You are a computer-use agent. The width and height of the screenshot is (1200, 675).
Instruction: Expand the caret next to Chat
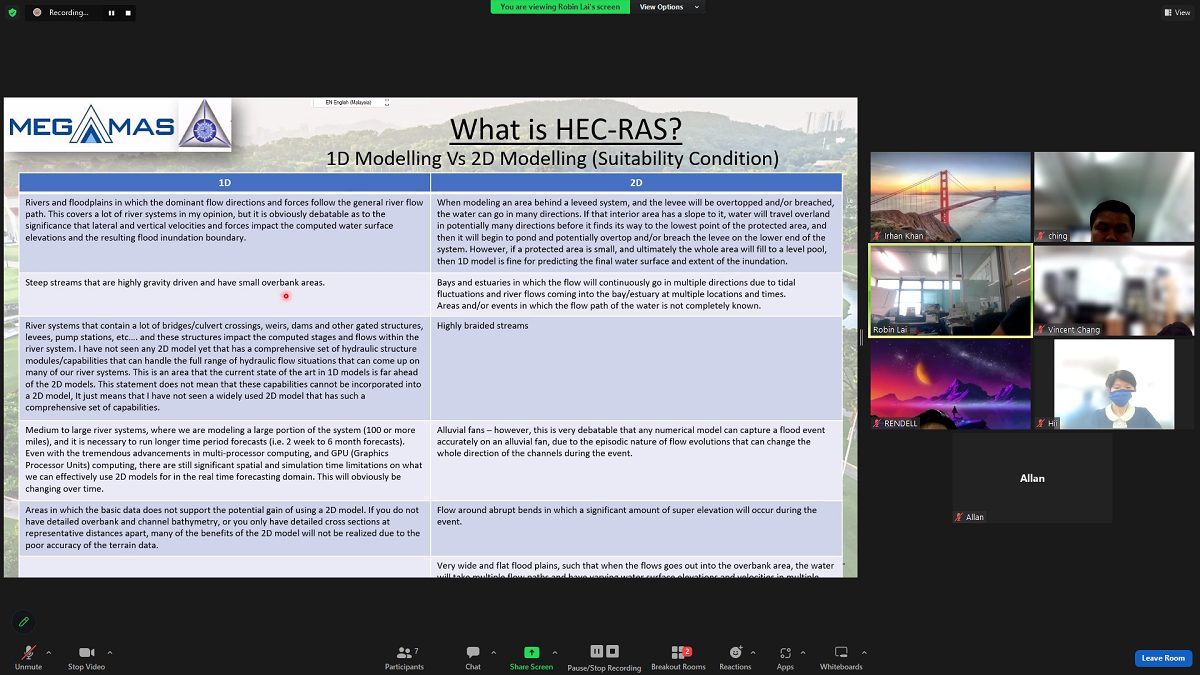point(492,653)
